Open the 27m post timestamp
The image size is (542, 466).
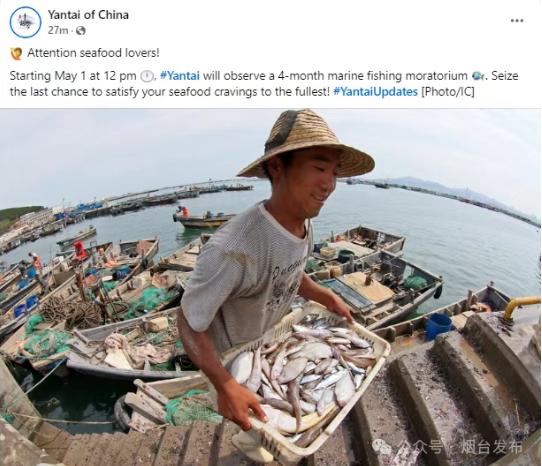[x=58, y=31]
